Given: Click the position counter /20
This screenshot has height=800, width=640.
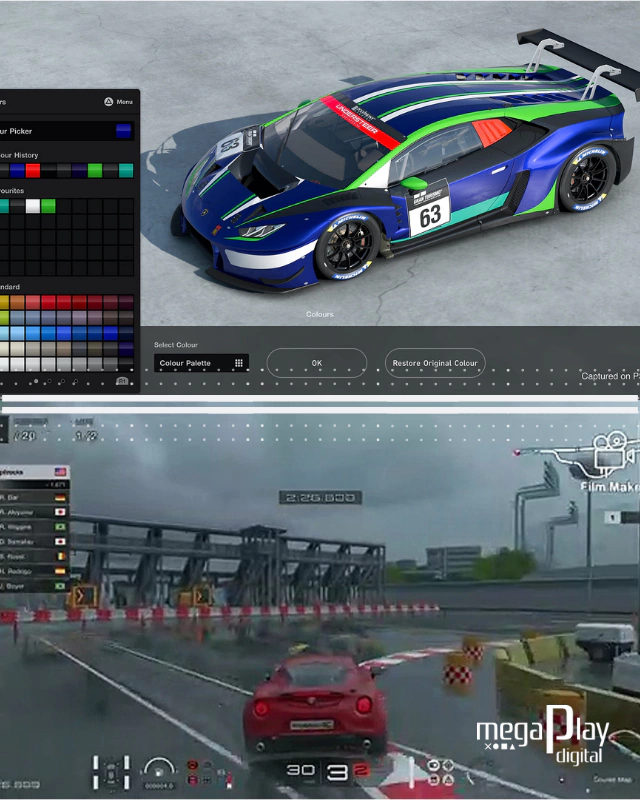Looking at the screenshot, I should 24,436.
